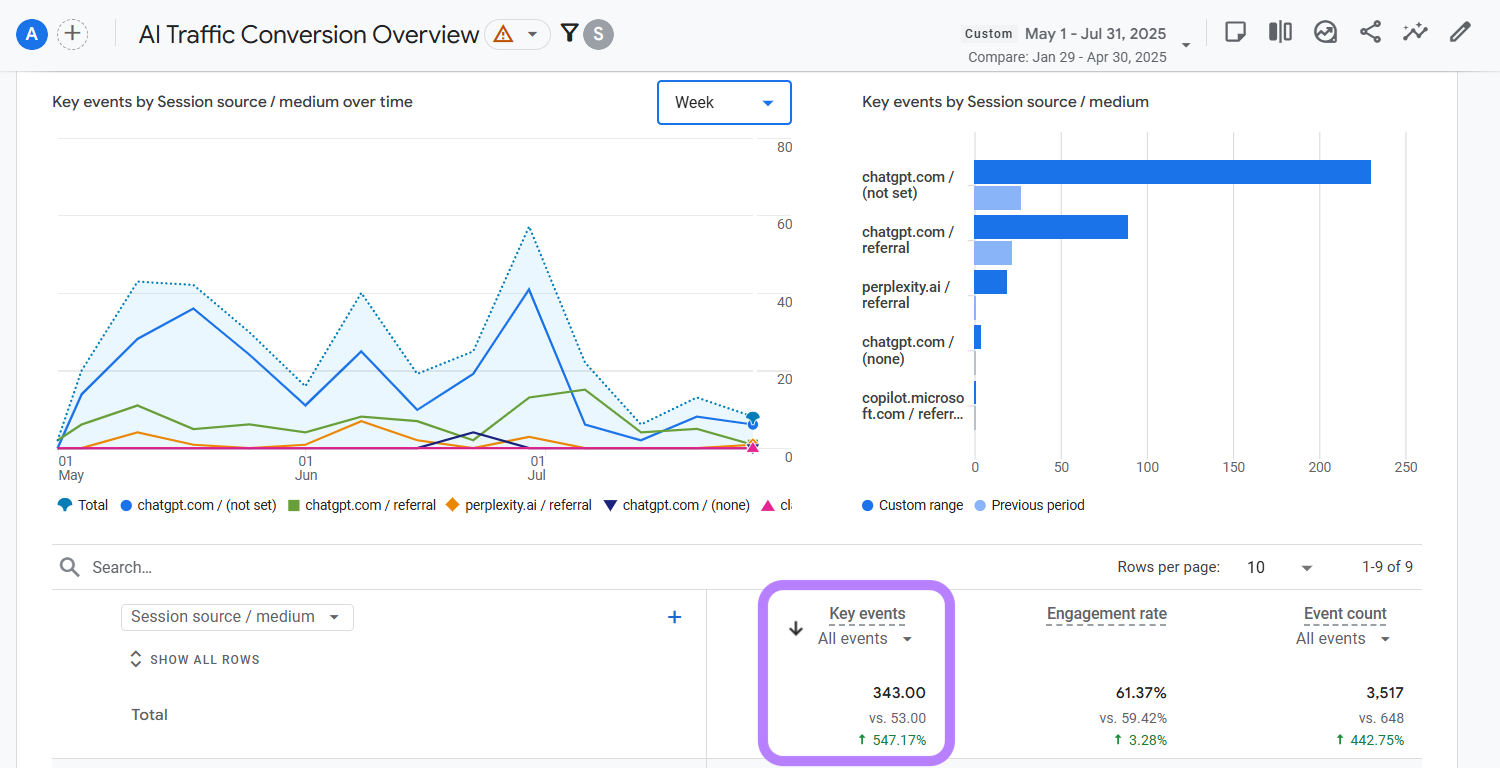This screenshot has width=1500, height=768.
Task: Open the edit comparisons columns icon
Action: click(1280, 32)
